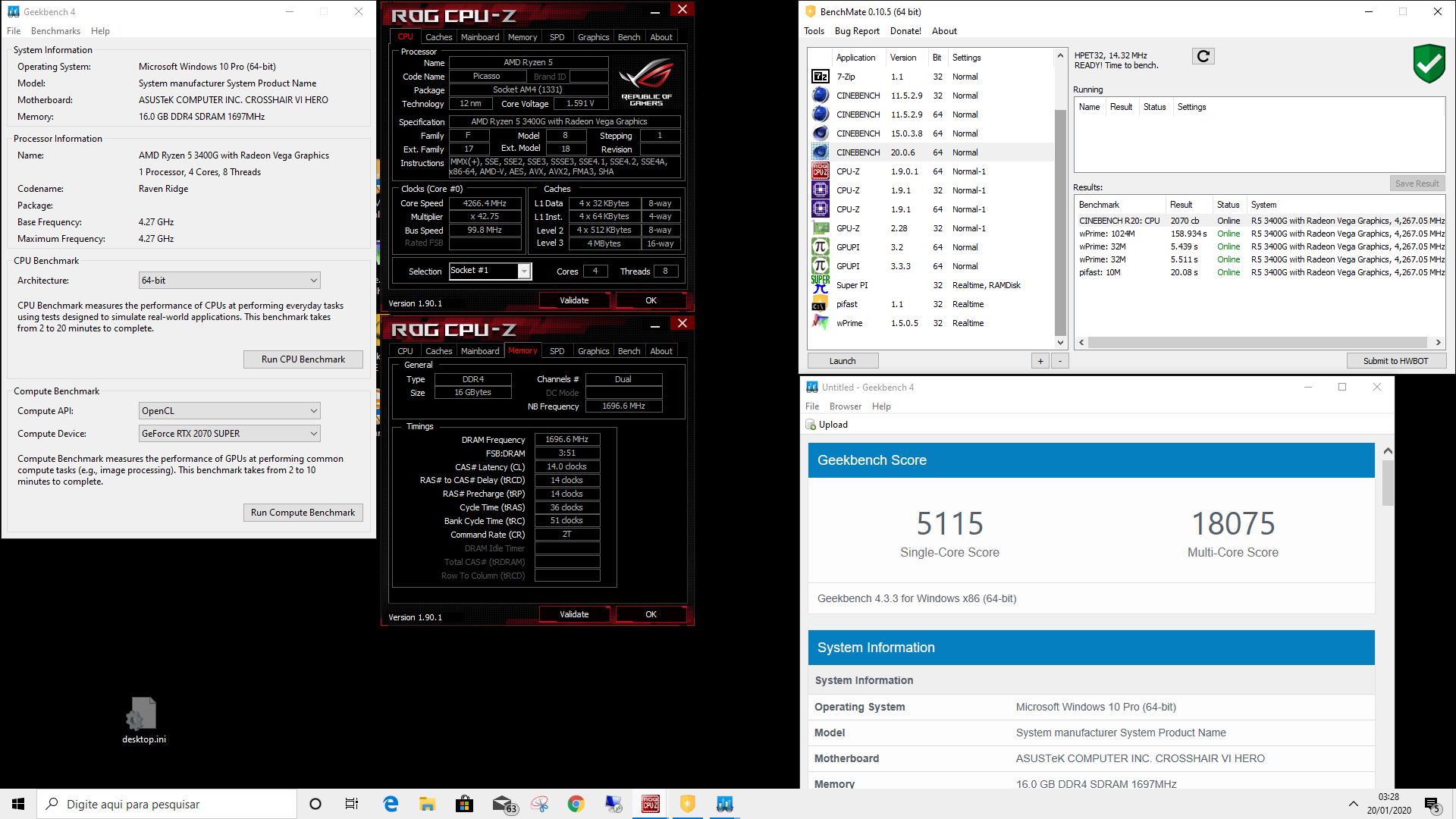Open Browser menu in Geekbench results window
The height and width of the screenshot is (819, 1456).
(845, 406)
